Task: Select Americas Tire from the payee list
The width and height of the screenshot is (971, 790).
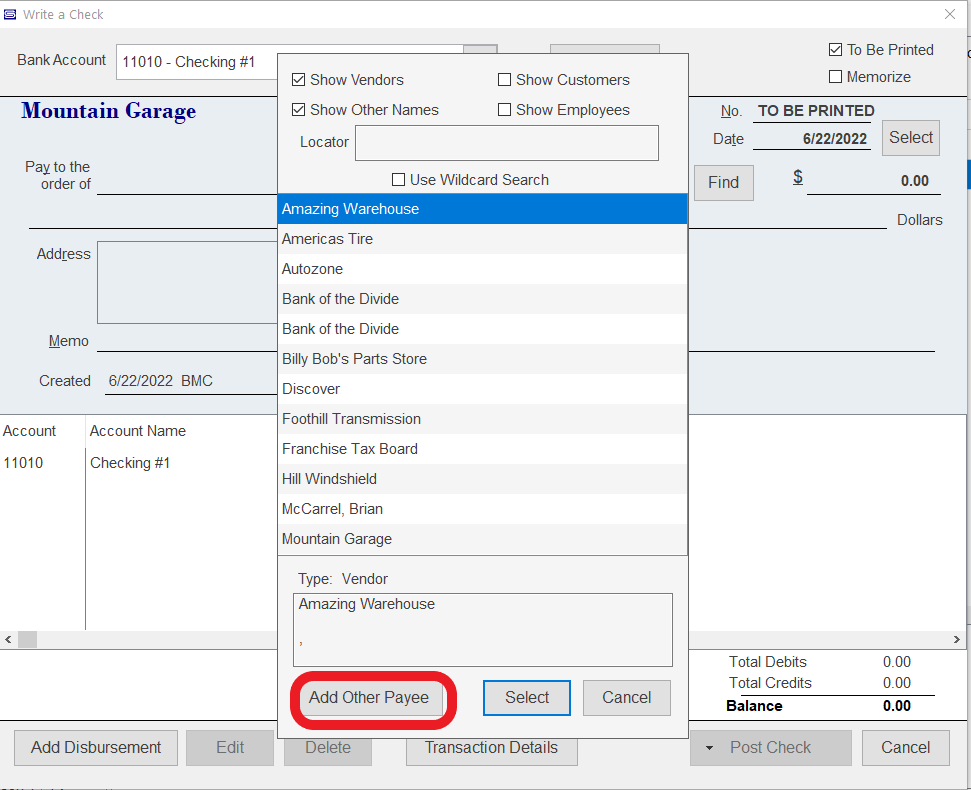Action: coord(327,239)
